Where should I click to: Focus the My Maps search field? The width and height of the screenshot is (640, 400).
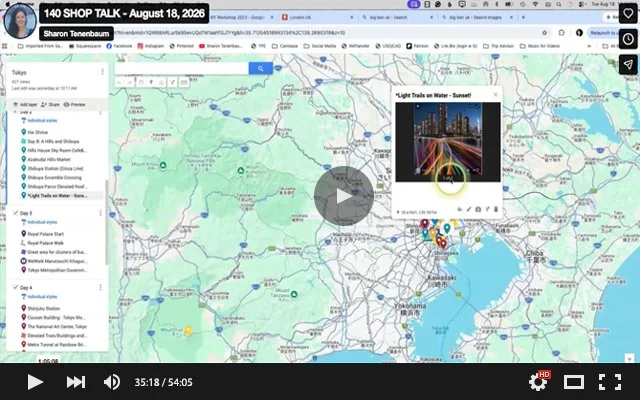pos(182,69)
